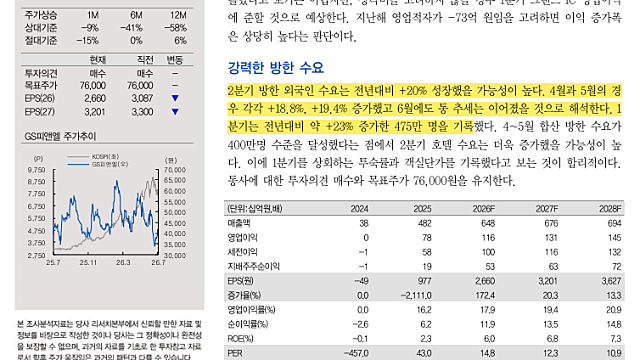Click the highlighted sentence starting '2분기 방한 외국인'
Viewport: 640px width, 360px height.
point(424,108)
